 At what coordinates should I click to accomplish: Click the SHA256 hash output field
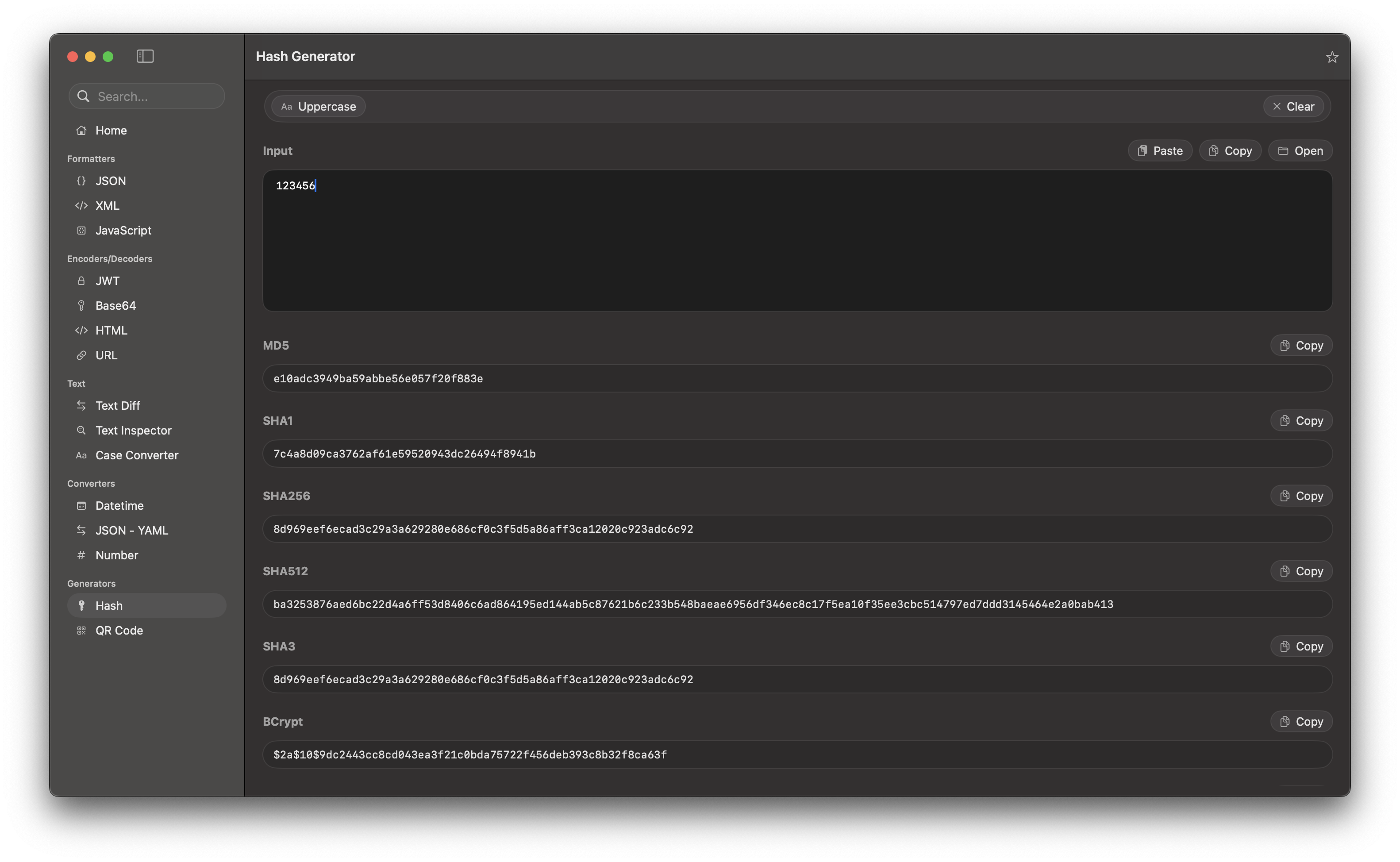coord(797,529)
